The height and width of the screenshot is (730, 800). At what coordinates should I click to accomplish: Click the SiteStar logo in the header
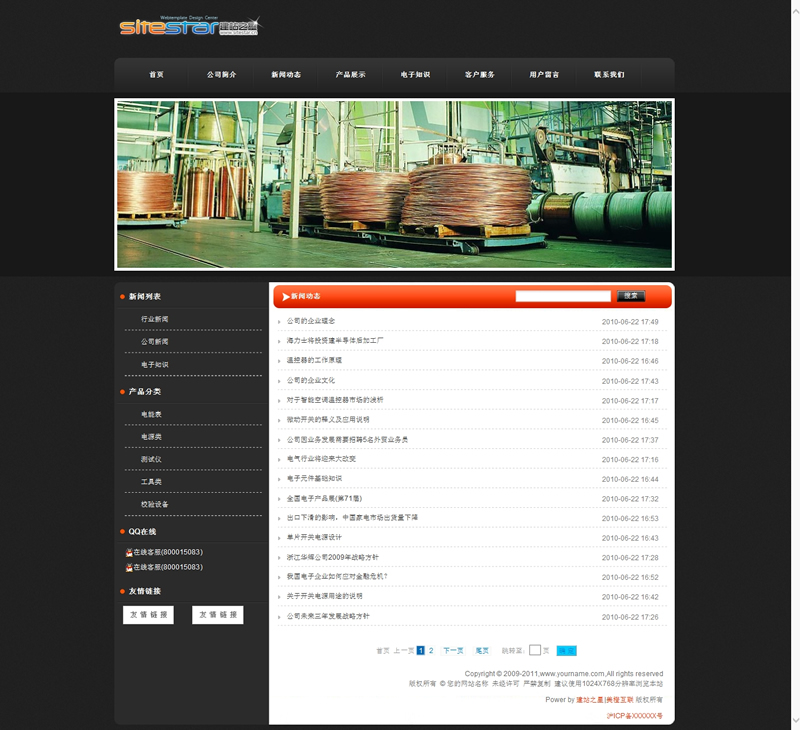coord(188,26)
